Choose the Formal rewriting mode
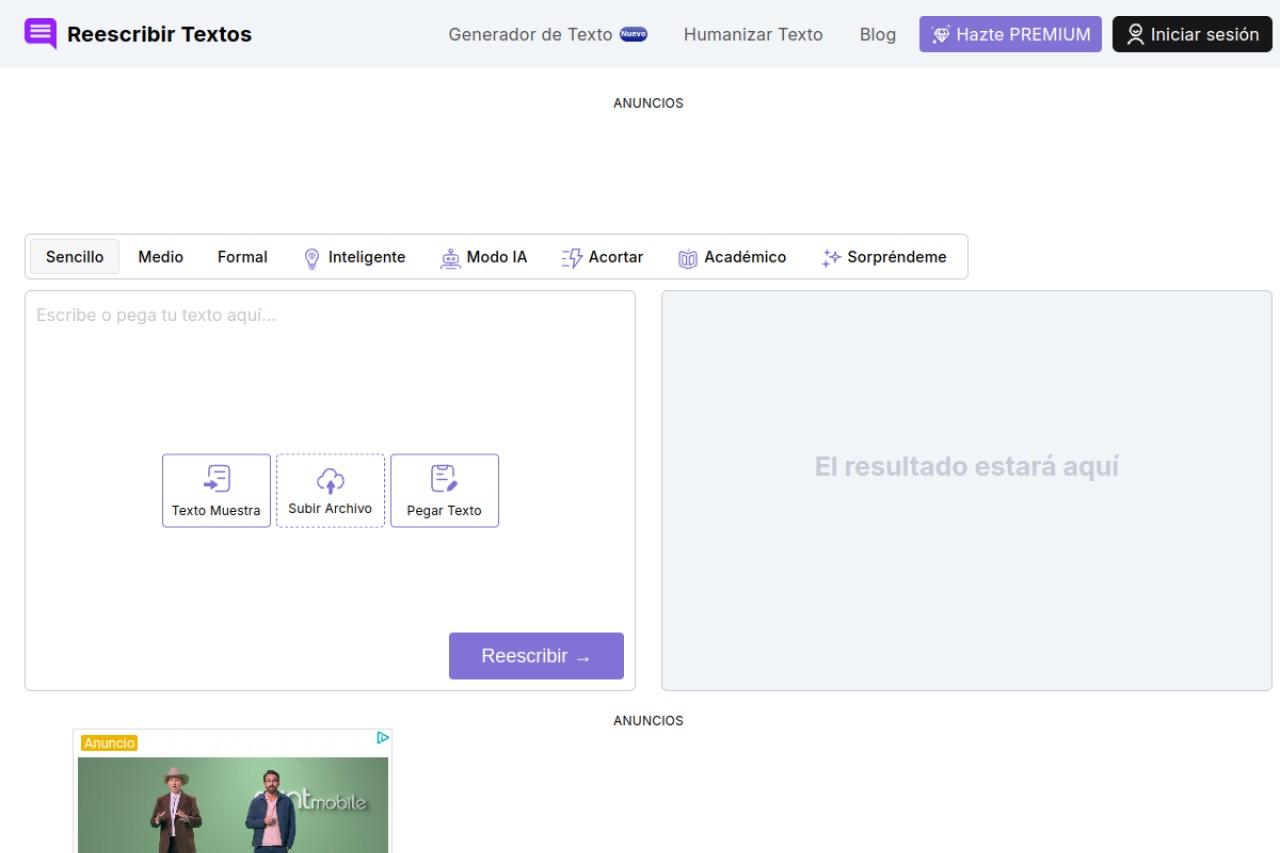 [x=242, y=257]
